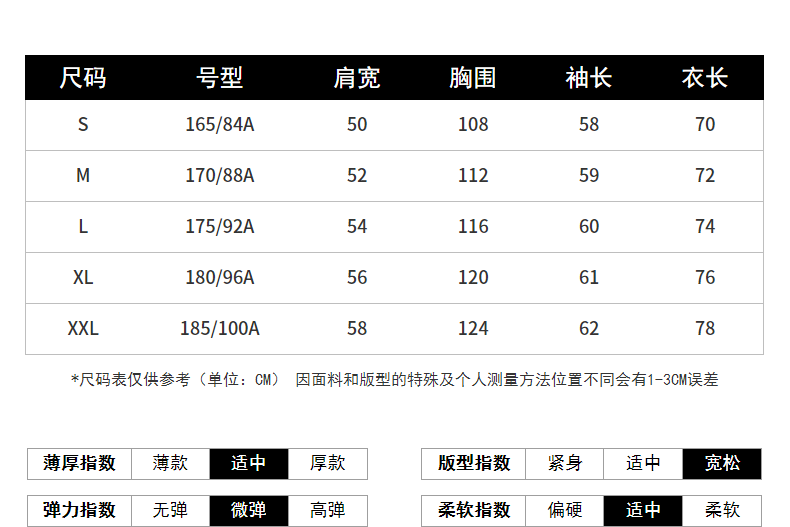
Task: Select the size XXL cell
Action: tap(83, 328)
